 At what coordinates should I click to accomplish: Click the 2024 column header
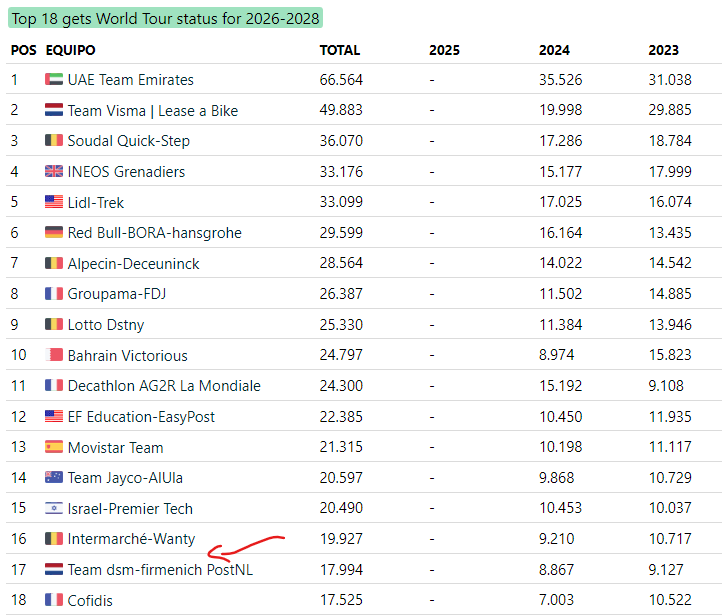554,50
